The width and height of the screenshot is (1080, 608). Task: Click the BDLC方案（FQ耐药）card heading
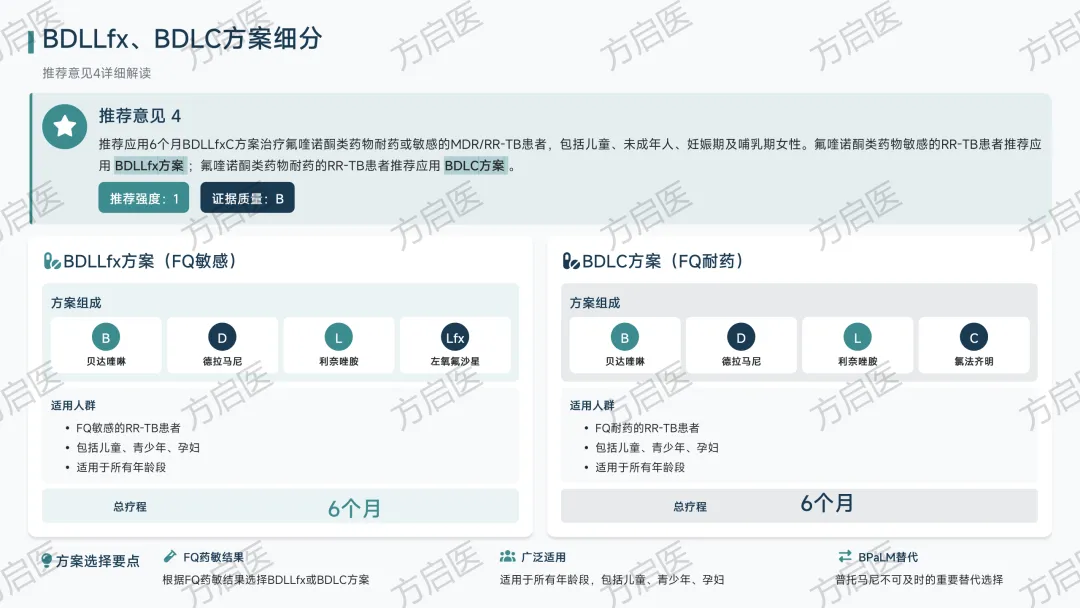(x=663, y=262)
